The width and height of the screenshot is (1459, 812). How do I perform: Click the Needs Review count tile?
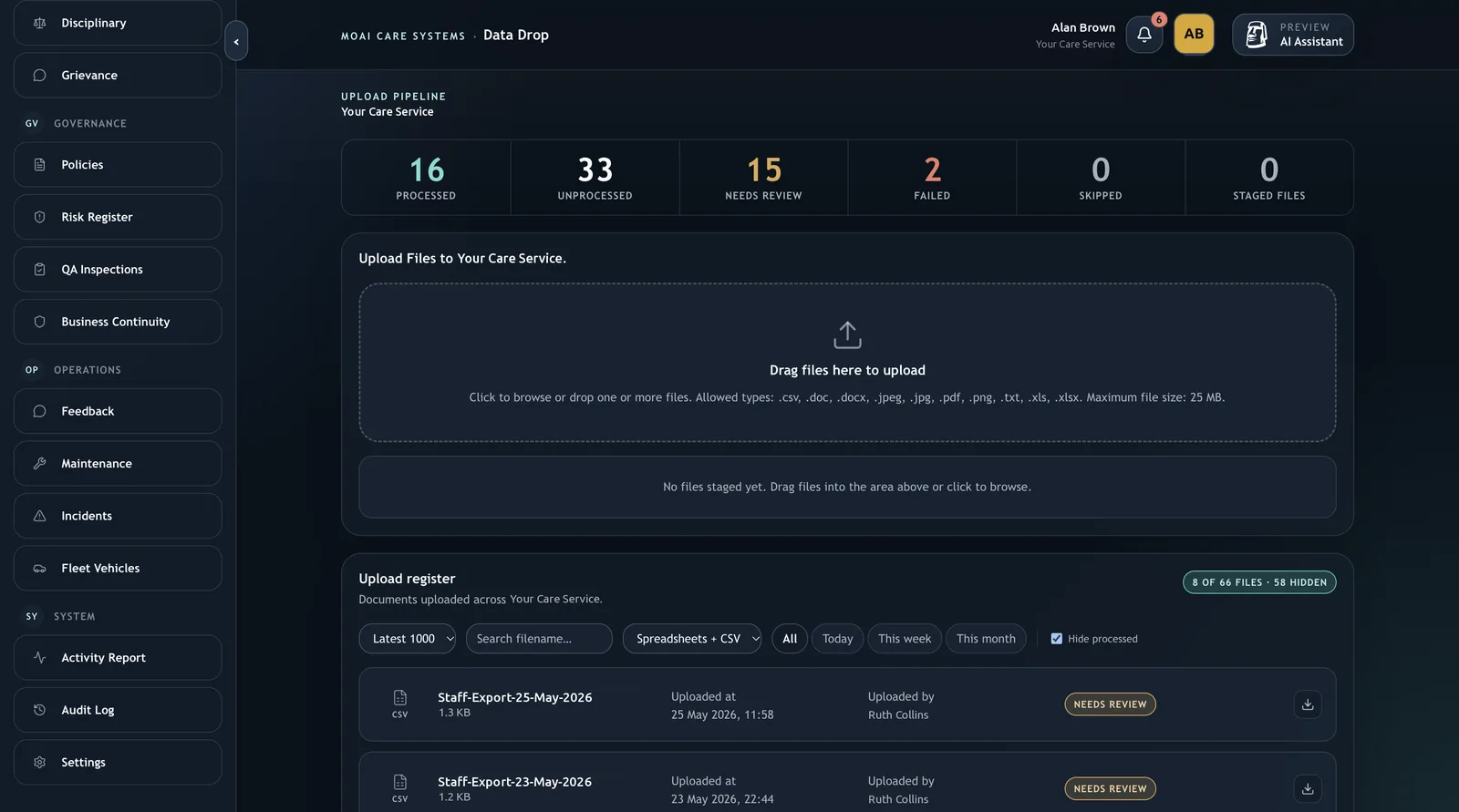(x=763, y=178)
